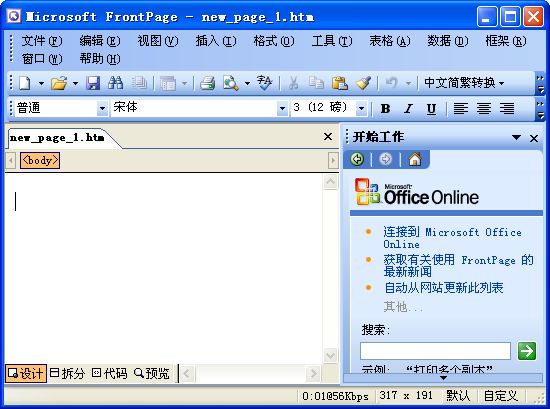
Task: Click the 自动从网站更新此列表 link
Action: coord(444,288)
